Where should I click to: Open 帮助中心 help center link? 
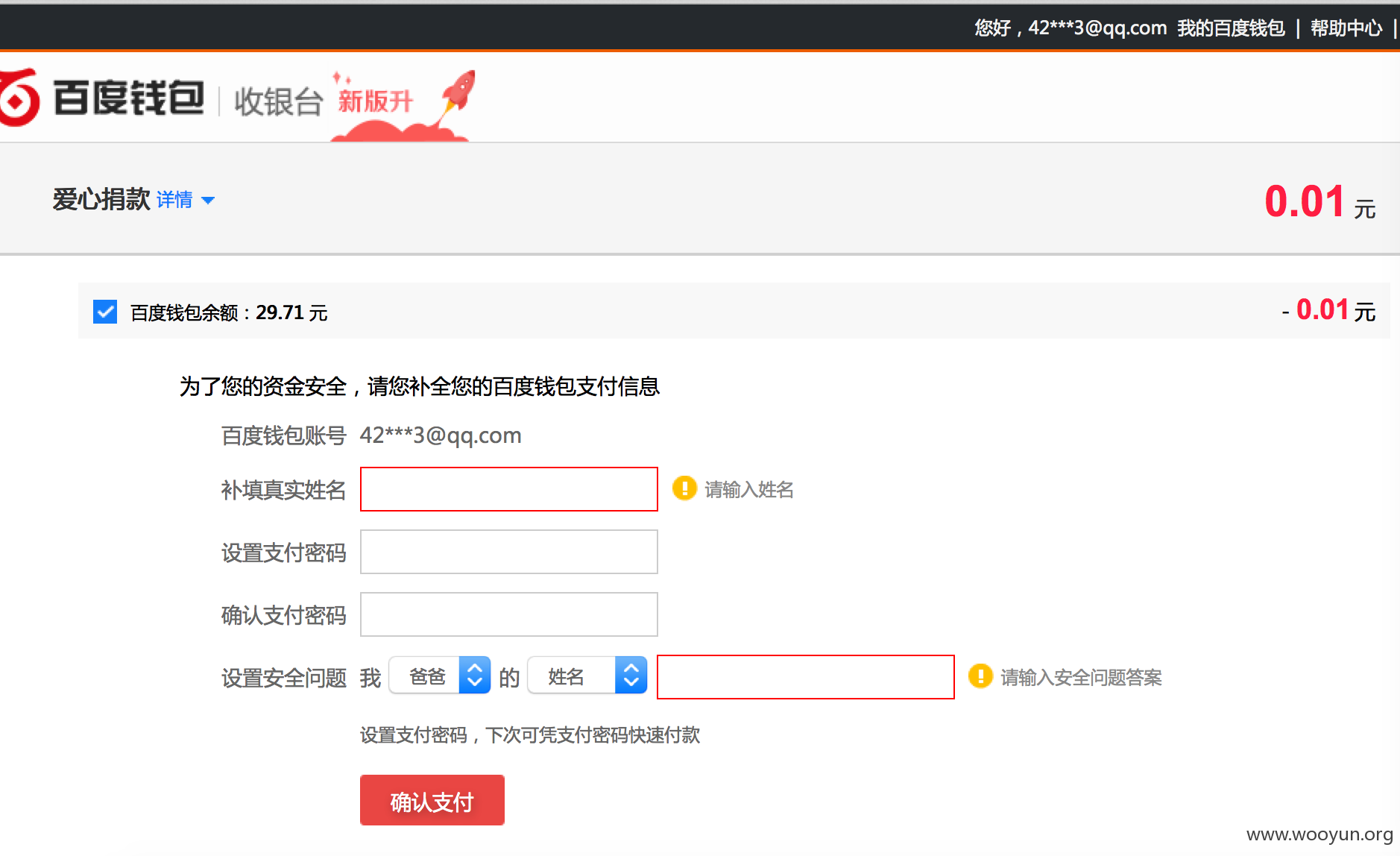(x=1346, y=28)
